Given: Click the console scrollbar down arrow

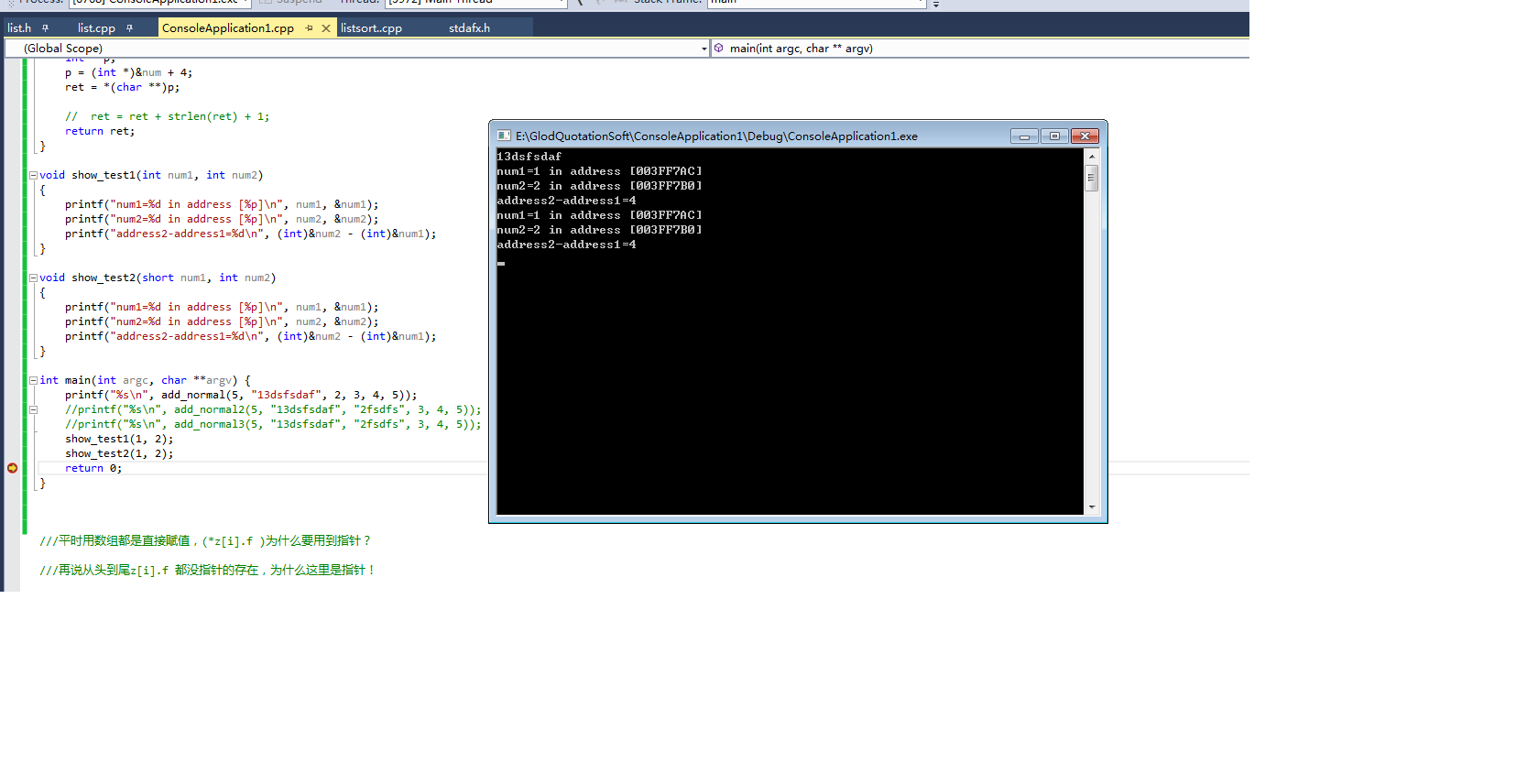Looking at the screenshot, I should tap(1091, 507).
